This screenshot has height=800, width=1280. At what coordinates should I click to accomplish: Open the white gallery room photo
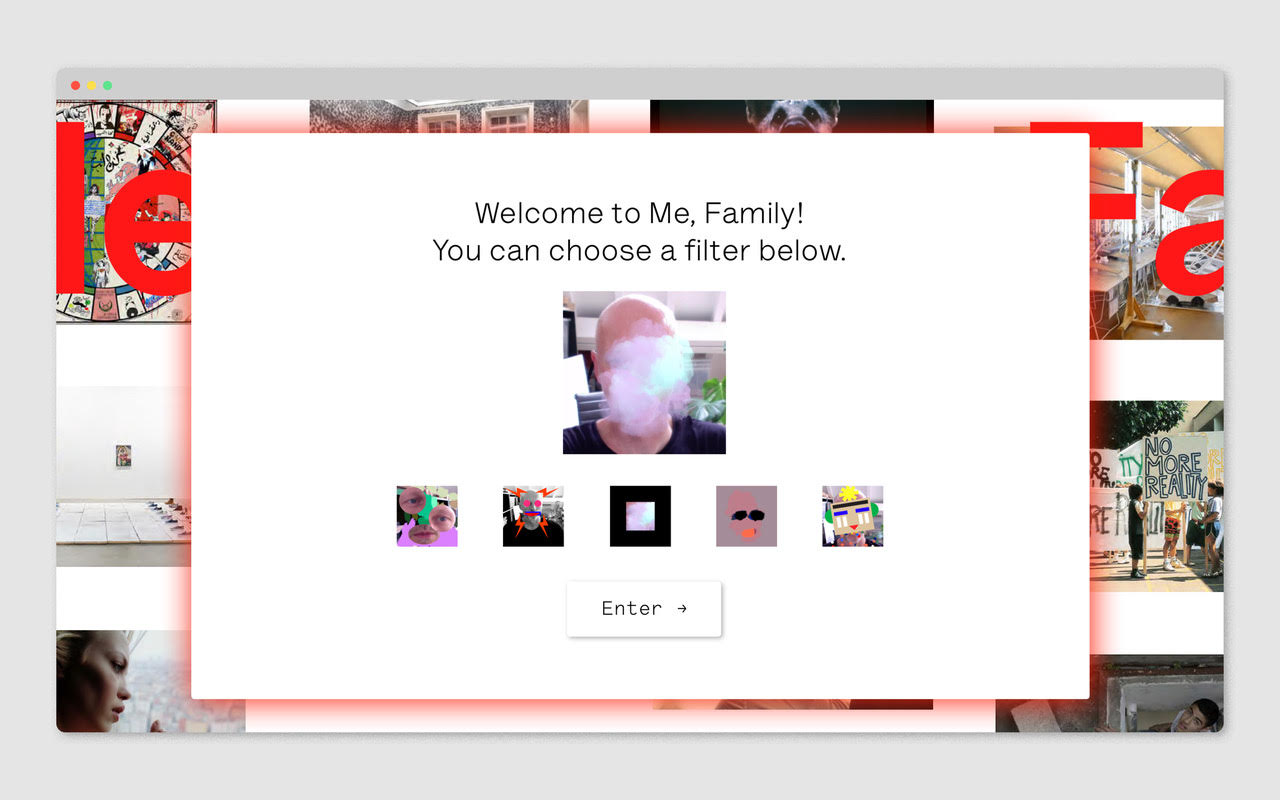(123, 477)
